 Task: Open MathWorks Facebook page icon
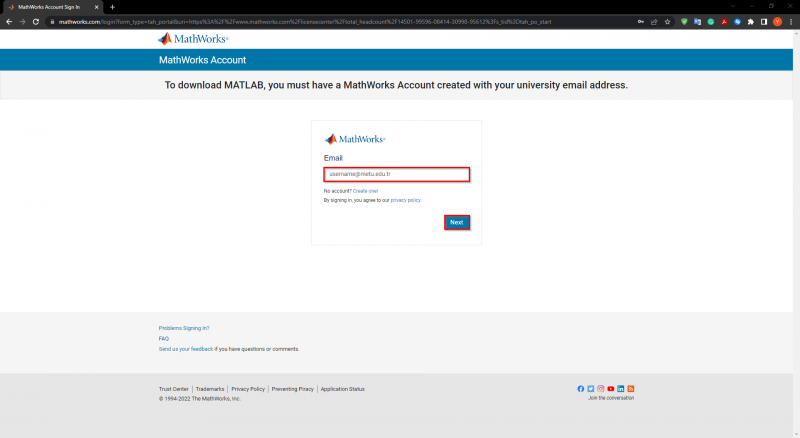[x=581, y=388]
